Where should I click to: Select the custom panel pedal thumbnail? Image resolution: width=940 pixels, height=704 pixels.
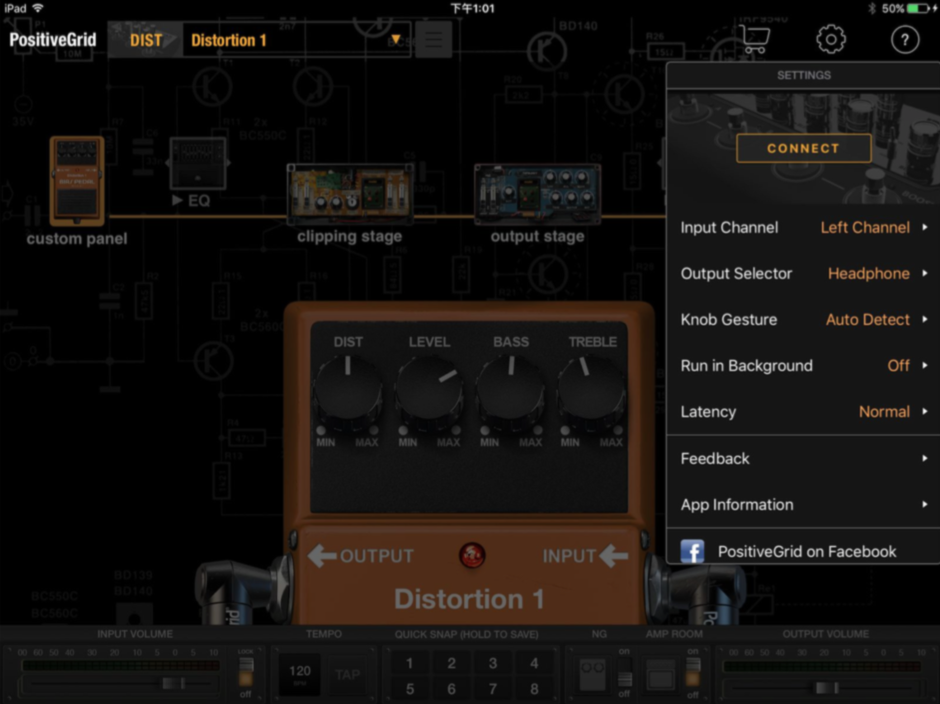click(77, 180)
